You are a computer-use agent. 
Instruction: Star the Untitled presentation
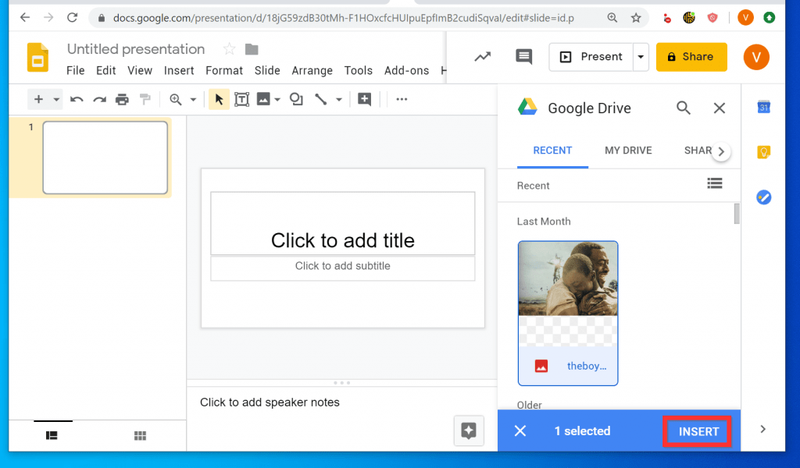click(x=229, y=49)
